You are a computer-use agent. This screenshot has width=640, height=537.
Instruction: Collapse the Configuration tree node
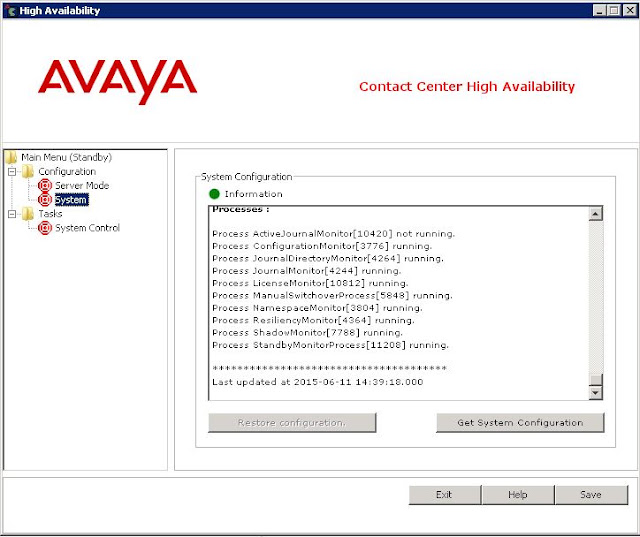12,172
